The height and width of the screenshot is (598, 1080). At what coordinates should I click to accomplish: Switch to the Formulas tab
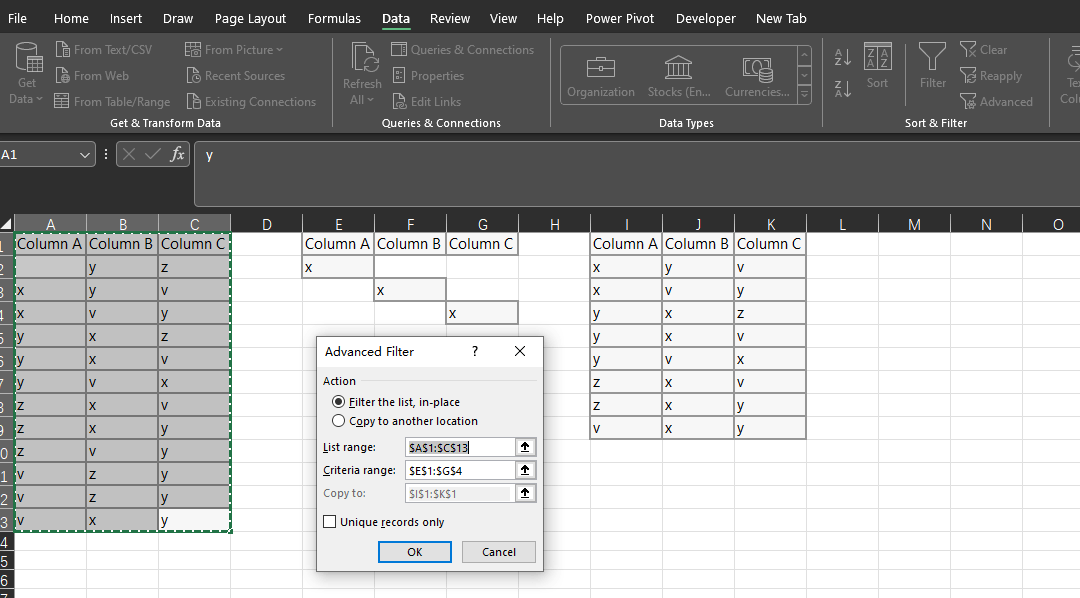pos(334,19)
